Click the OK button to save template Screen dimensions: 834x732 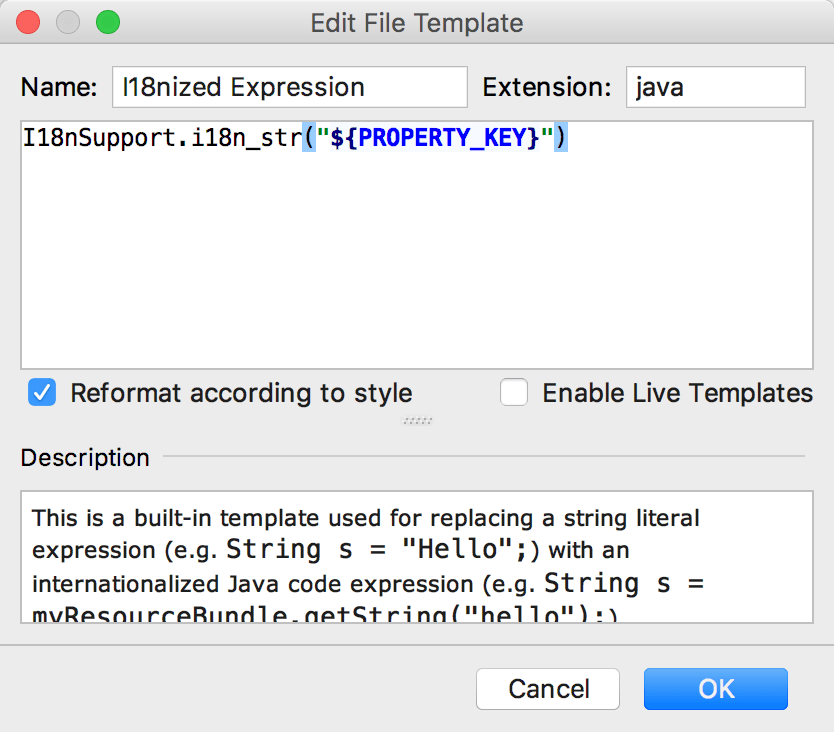tap(715, 689)
